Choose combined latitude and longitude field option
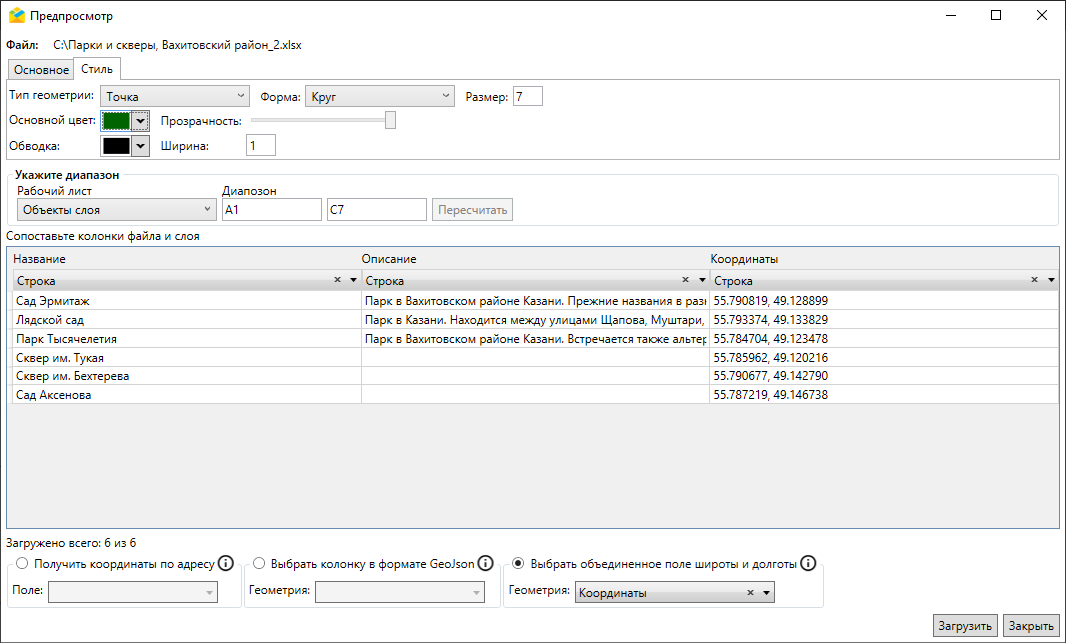Image resolution: width=1066 pixels, height=643 pixels. 518,564
